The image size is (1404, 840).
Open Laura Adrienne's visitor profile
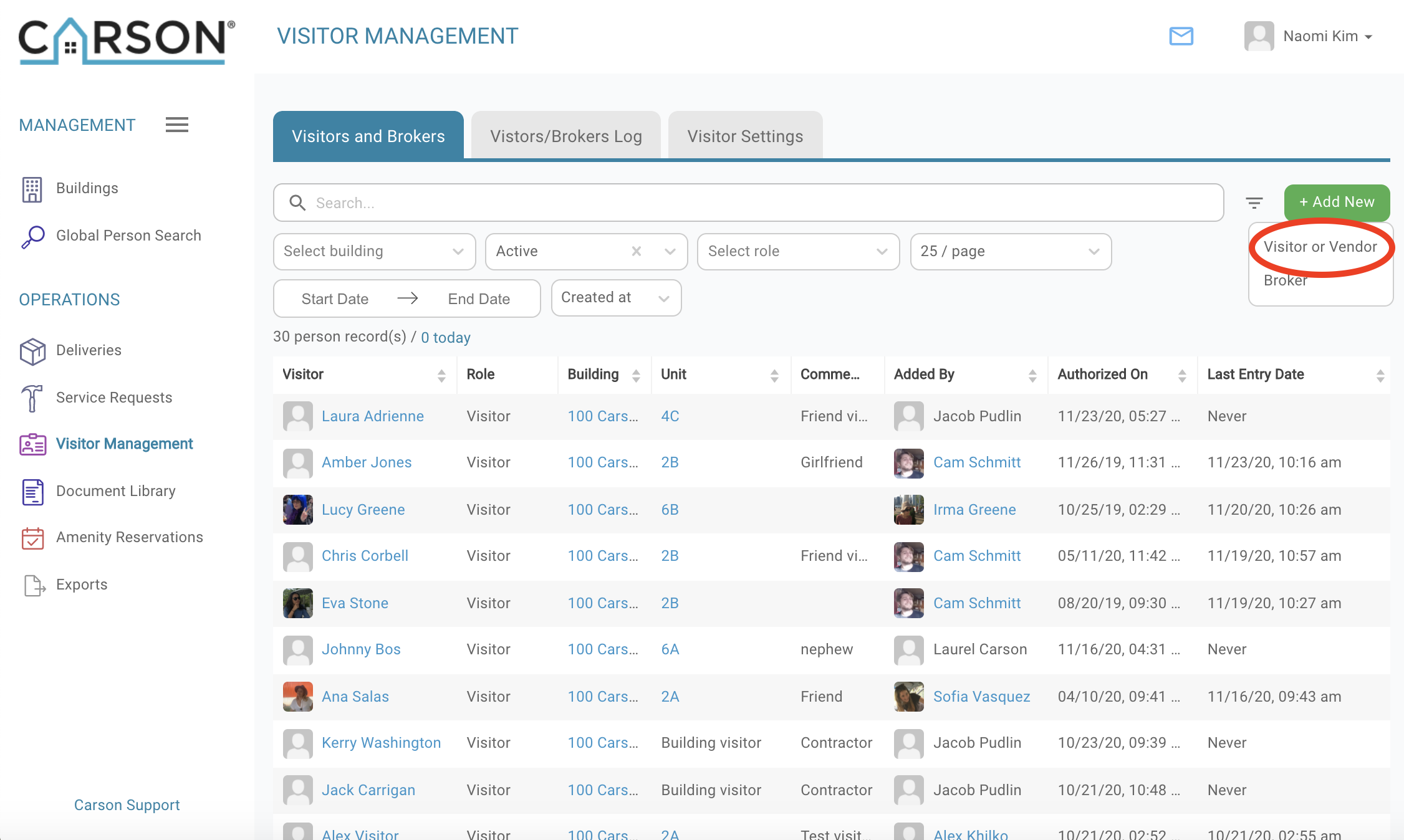[372, 416]
